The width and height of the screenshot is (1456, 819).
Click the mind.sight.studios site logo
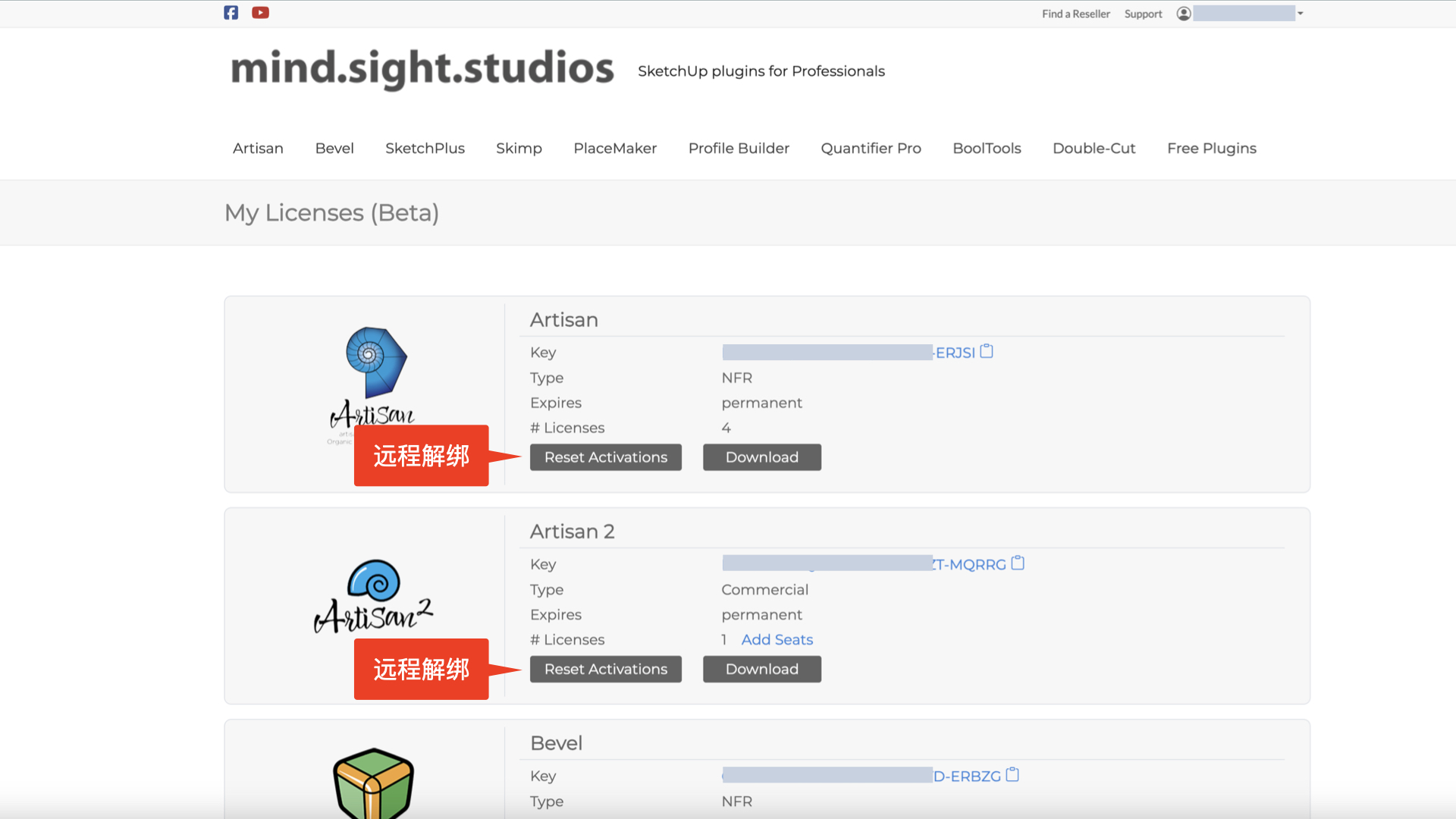tap(422, 68)
